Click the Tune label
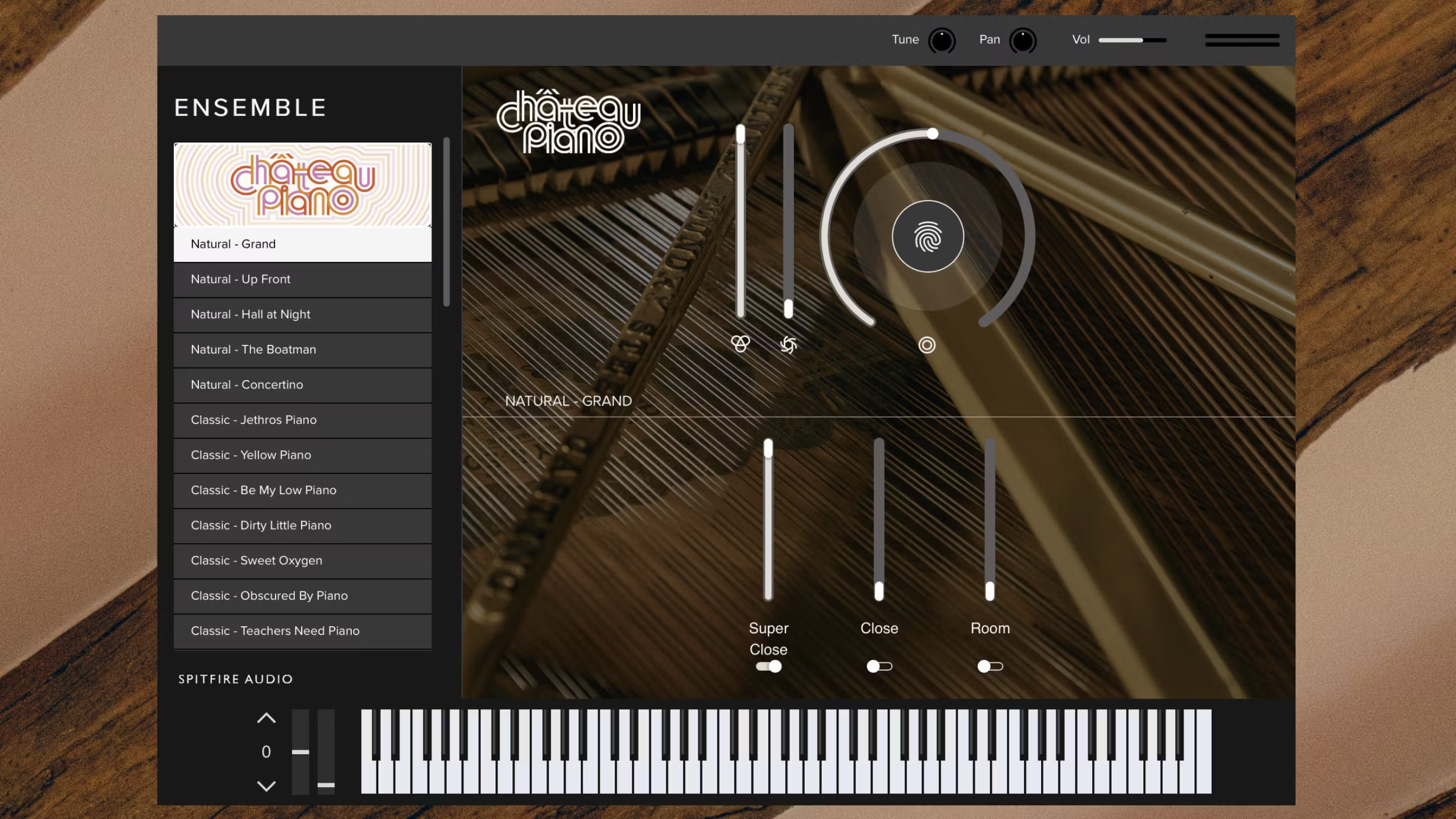 pos(905,40)
